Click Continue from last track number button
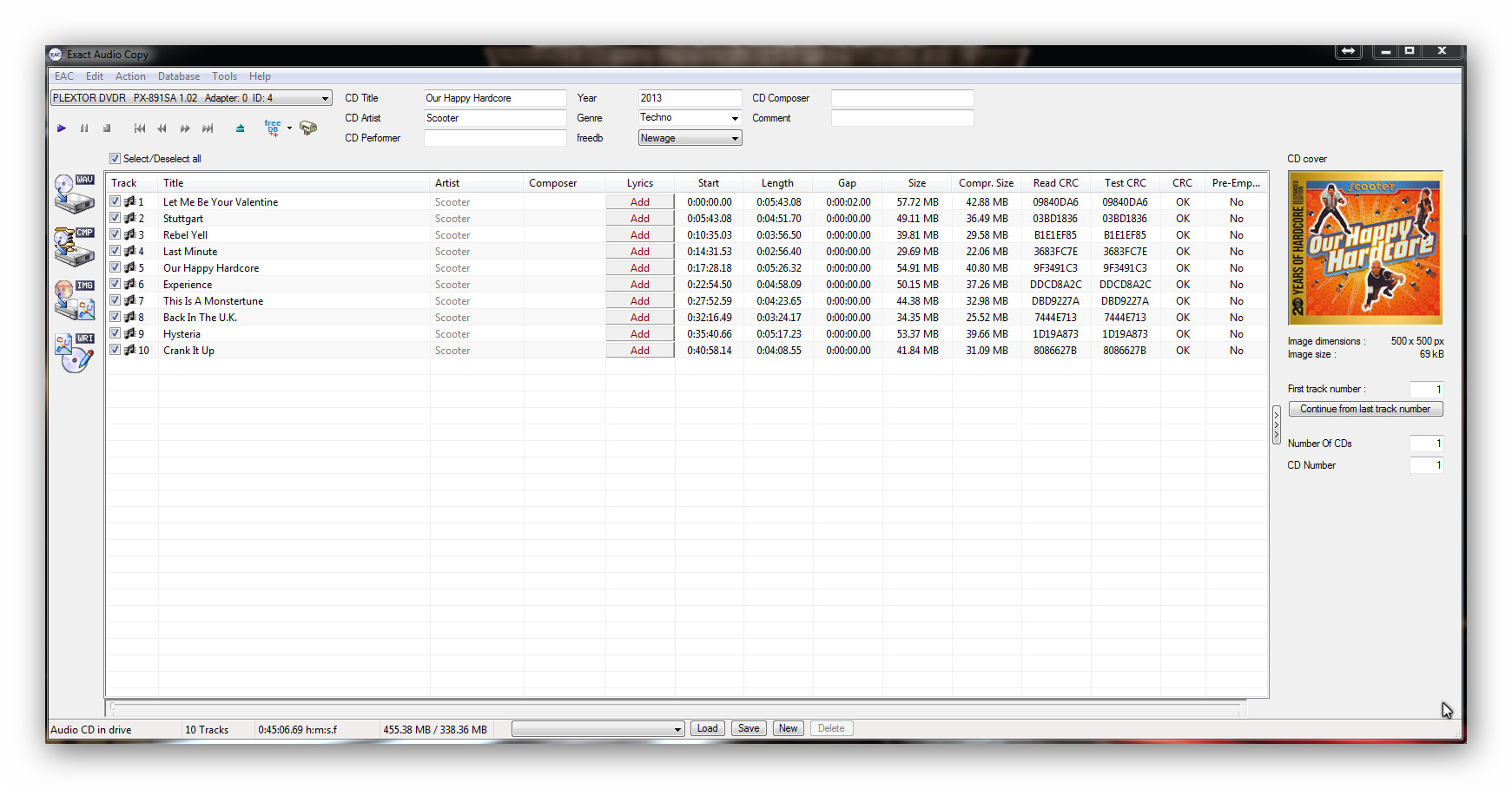1512x789 pixels. [1364, 409]
